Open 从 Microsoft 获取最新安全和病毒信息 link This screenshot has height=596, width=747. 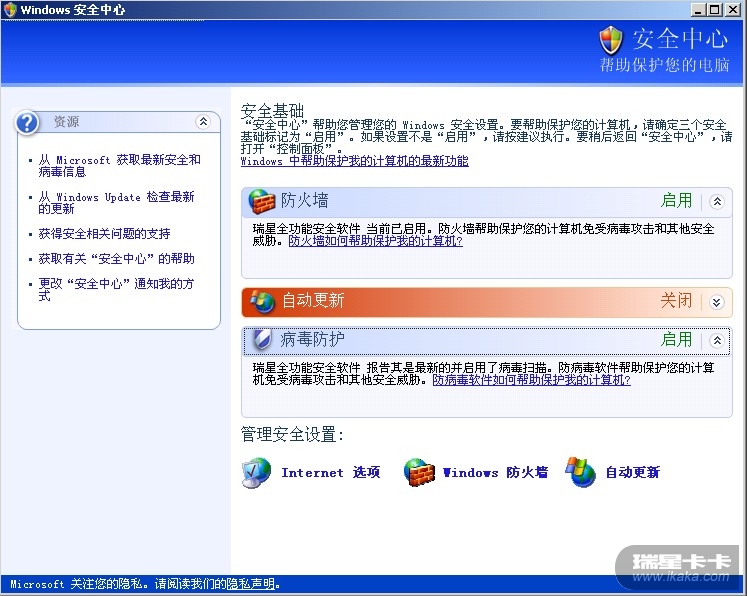120,166
